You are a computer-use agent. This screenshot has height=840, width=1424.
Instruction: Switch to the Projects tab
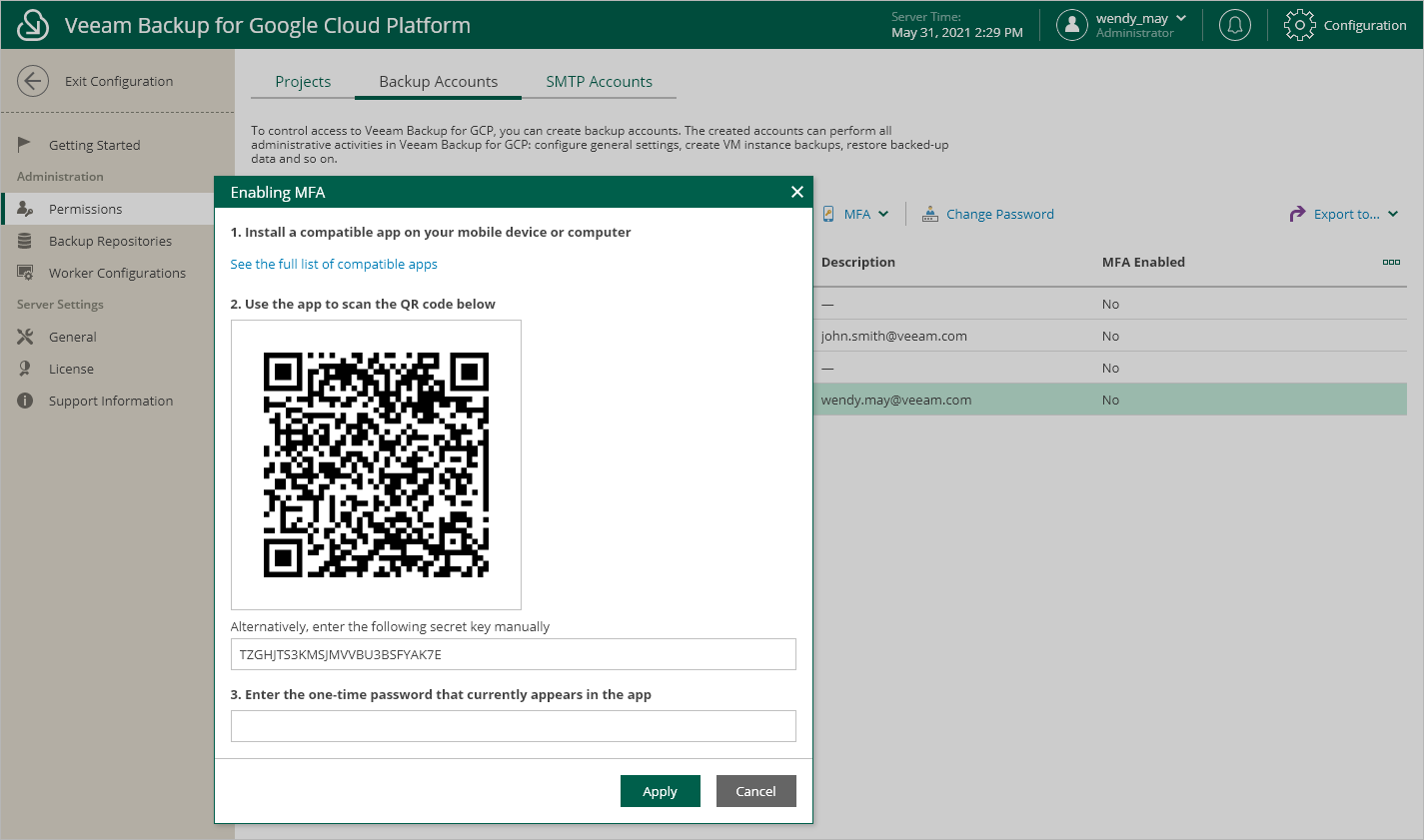coord(303,82)
